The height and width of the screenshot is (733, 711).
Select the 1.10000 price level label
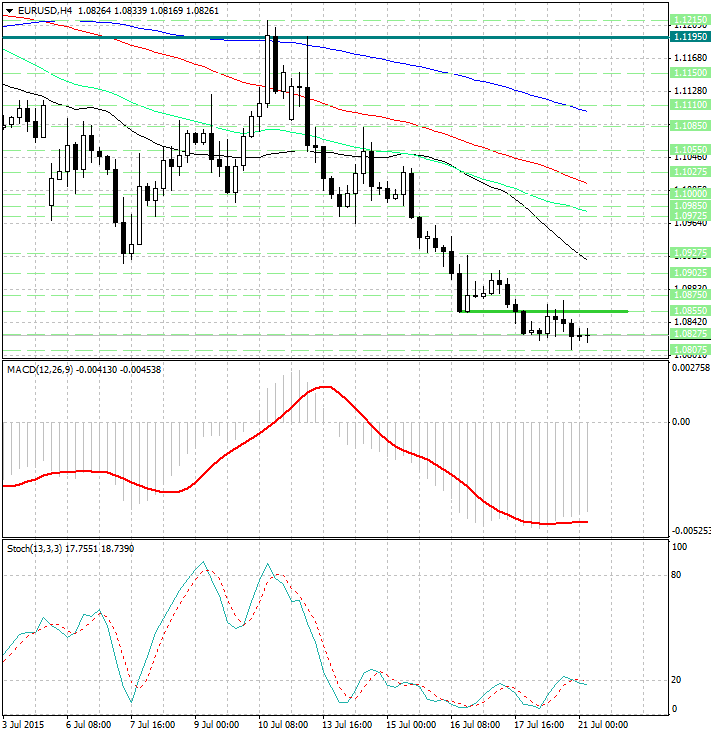click(x=690, y=193)
